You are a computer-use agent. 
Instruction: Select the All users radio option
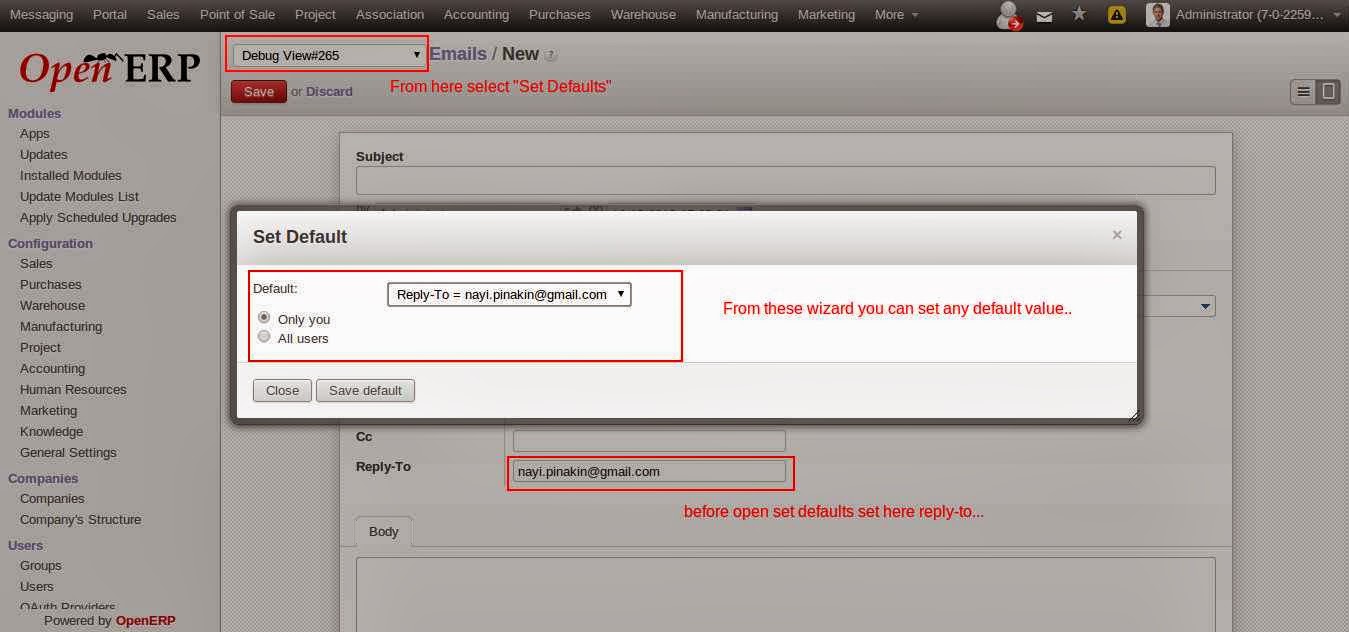point(264,337)
